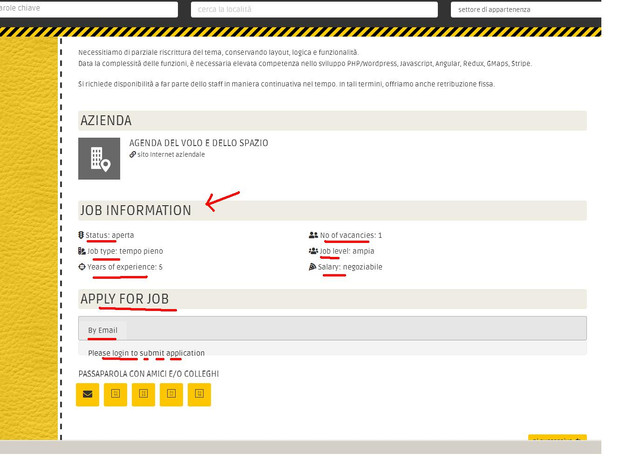Click the link icon beside company website
This screenshot has height=457, width=640.
click(133, 155)
